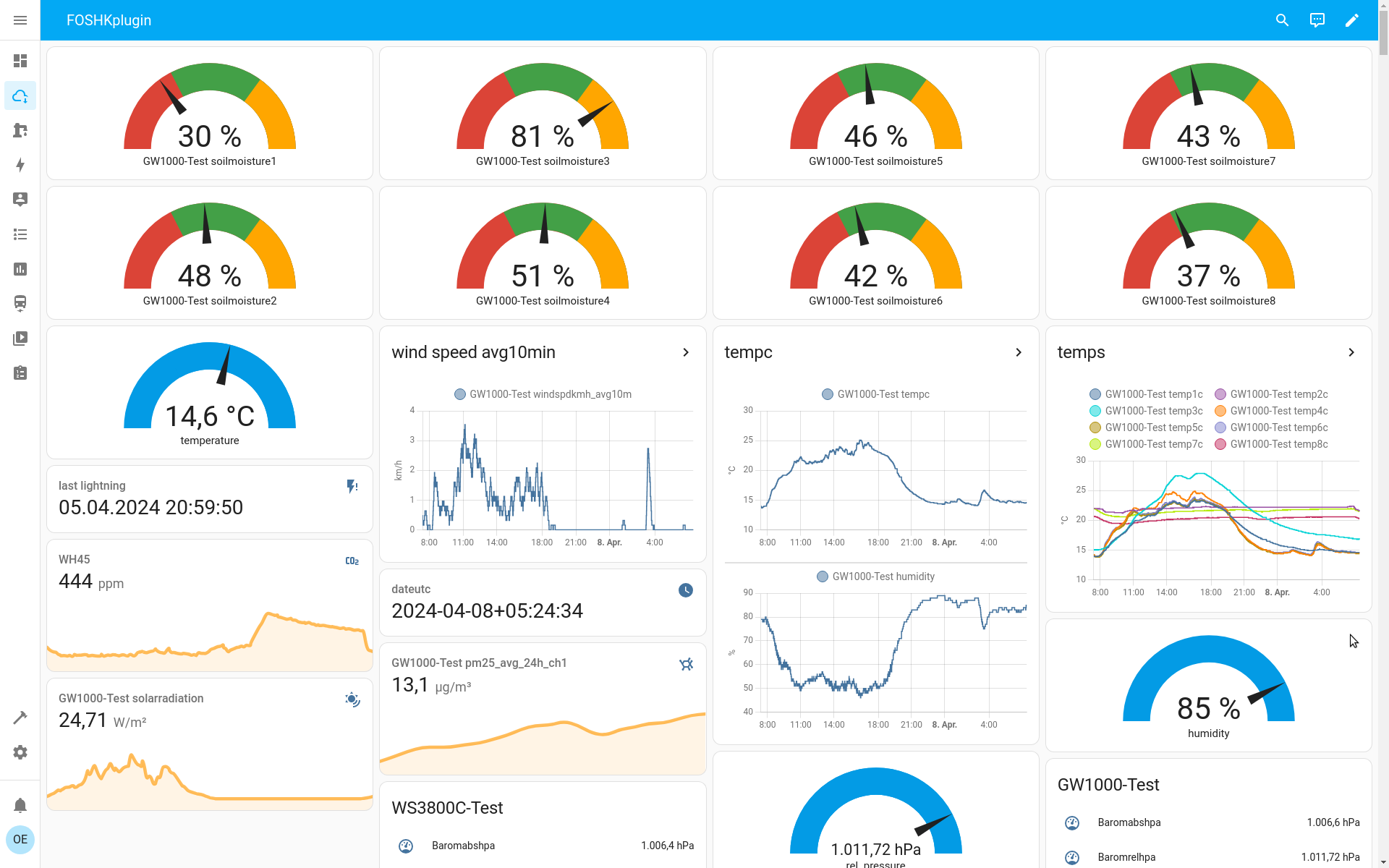Open developer tools hammer icon
1389x868 pixels.
(20, 718)
